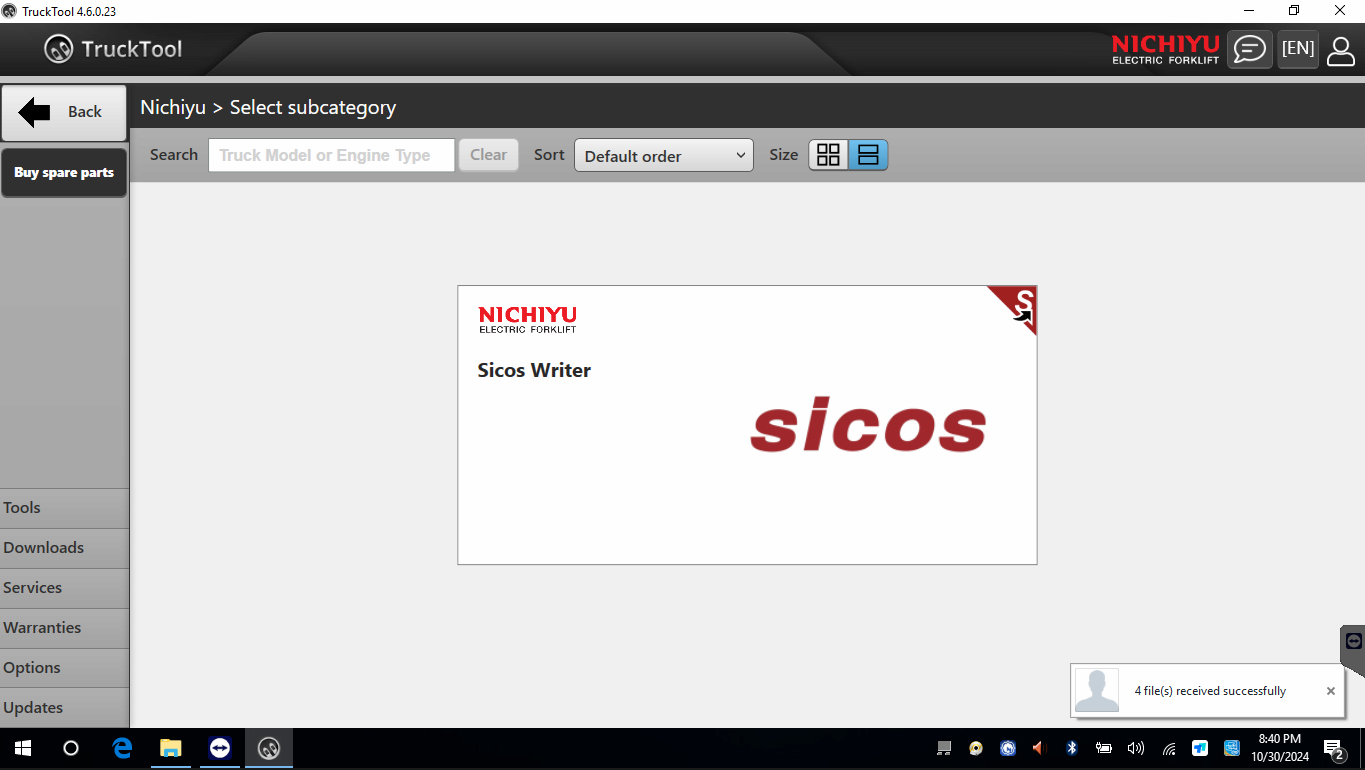Go back using the Back arrow button
Screen dimensions: 1365x770
point(63,112)
